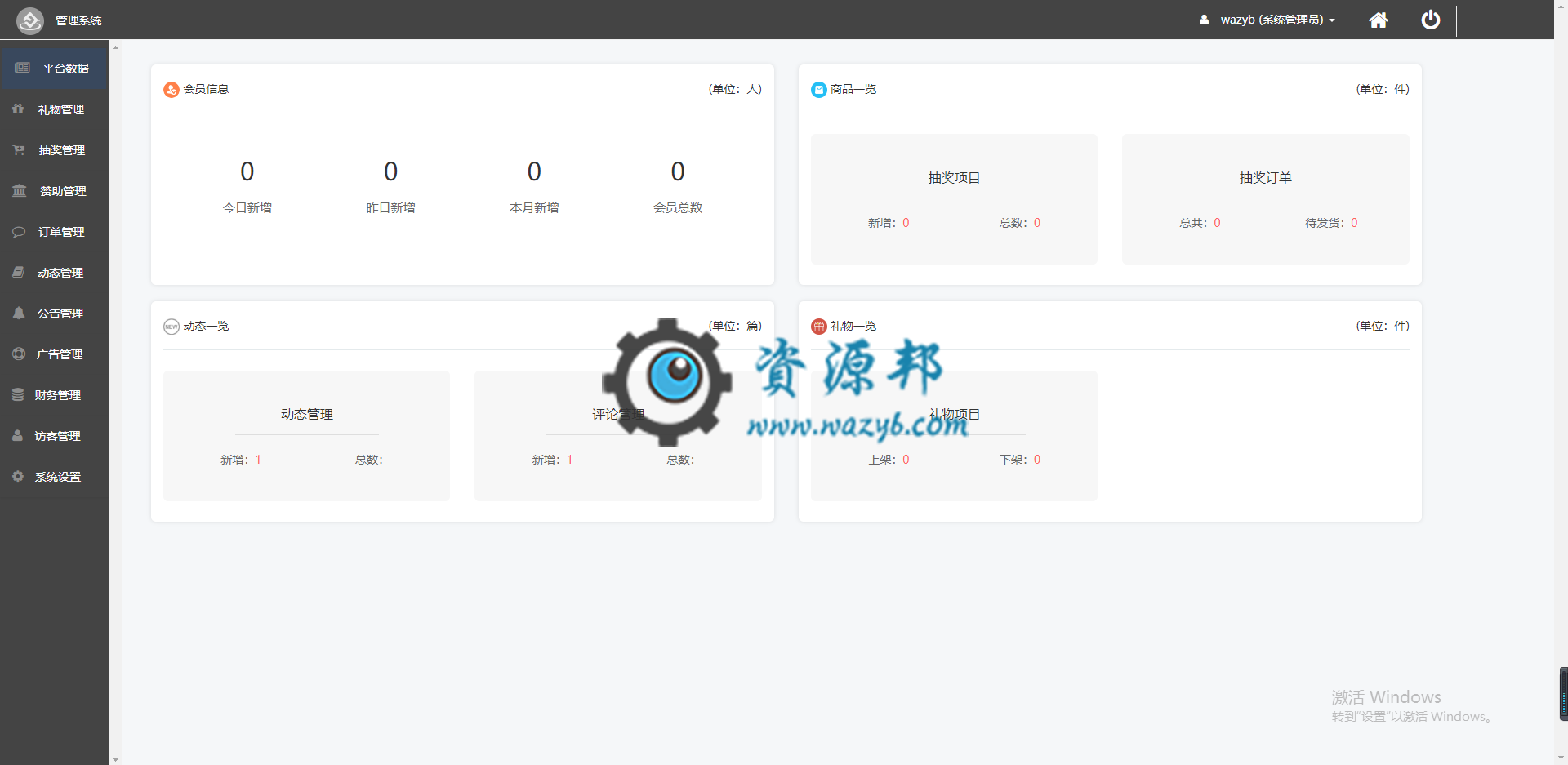
Task: Open the 抽奖项目 card title
Action: click(x=954, y=178)
